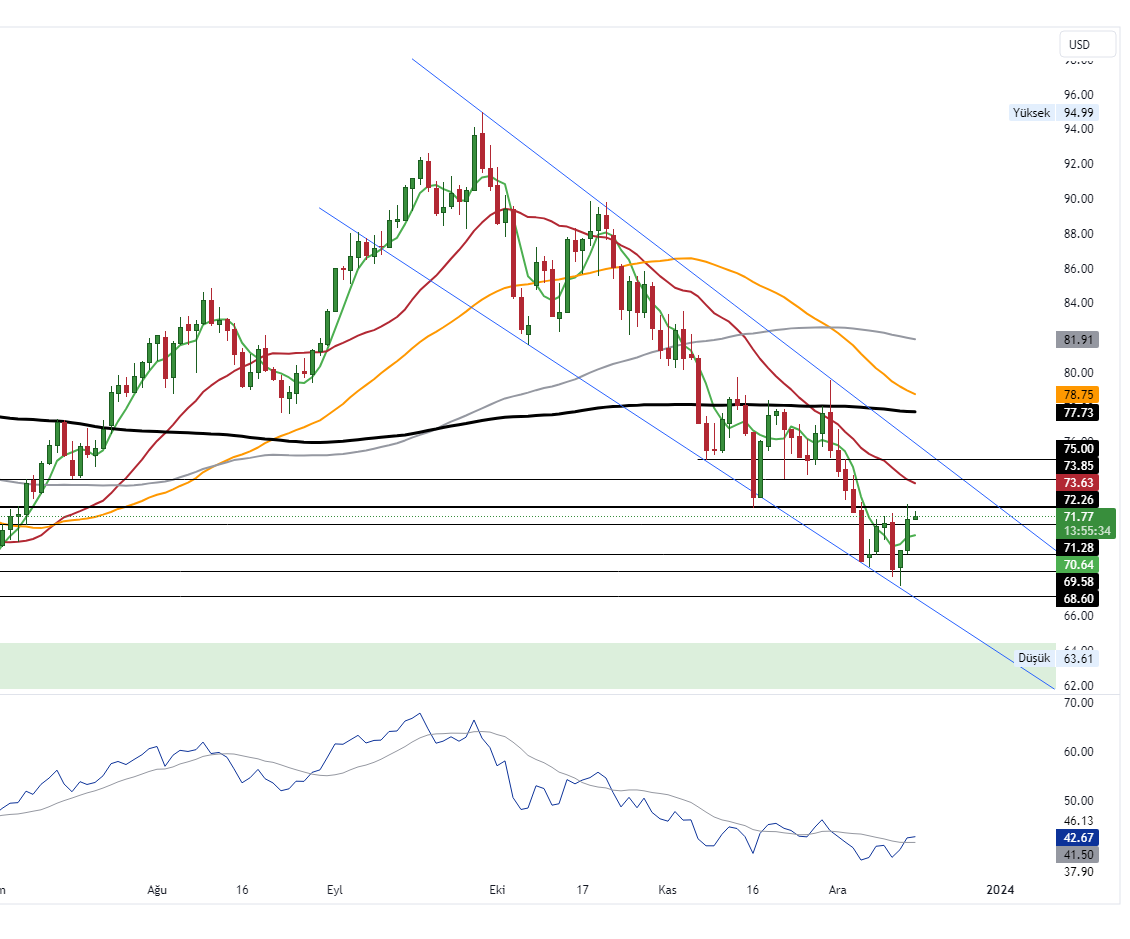Screen dimensions: 1130x939
Task: Select the orange 78.75 moving average label
Action: click(1076, 395)
